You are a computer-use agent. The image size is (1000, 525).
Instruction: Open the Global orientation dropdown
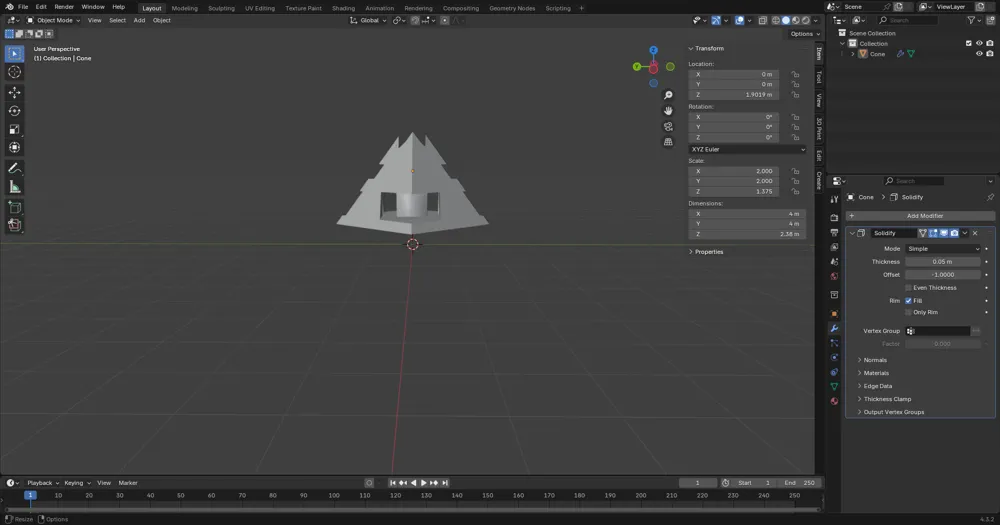click(x=368, y=20)
